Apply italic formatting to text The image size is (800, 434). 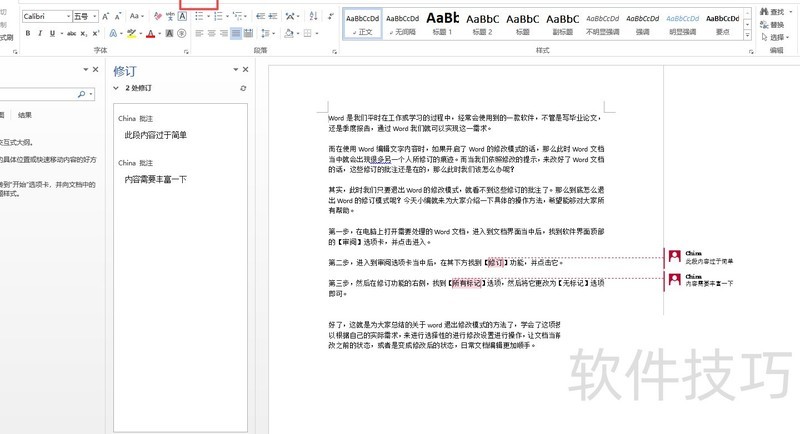click(x=40, y=33)
